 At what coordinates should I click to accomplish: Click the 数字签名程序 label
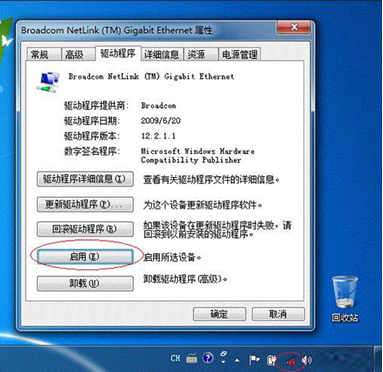click(x=92, y=151)
